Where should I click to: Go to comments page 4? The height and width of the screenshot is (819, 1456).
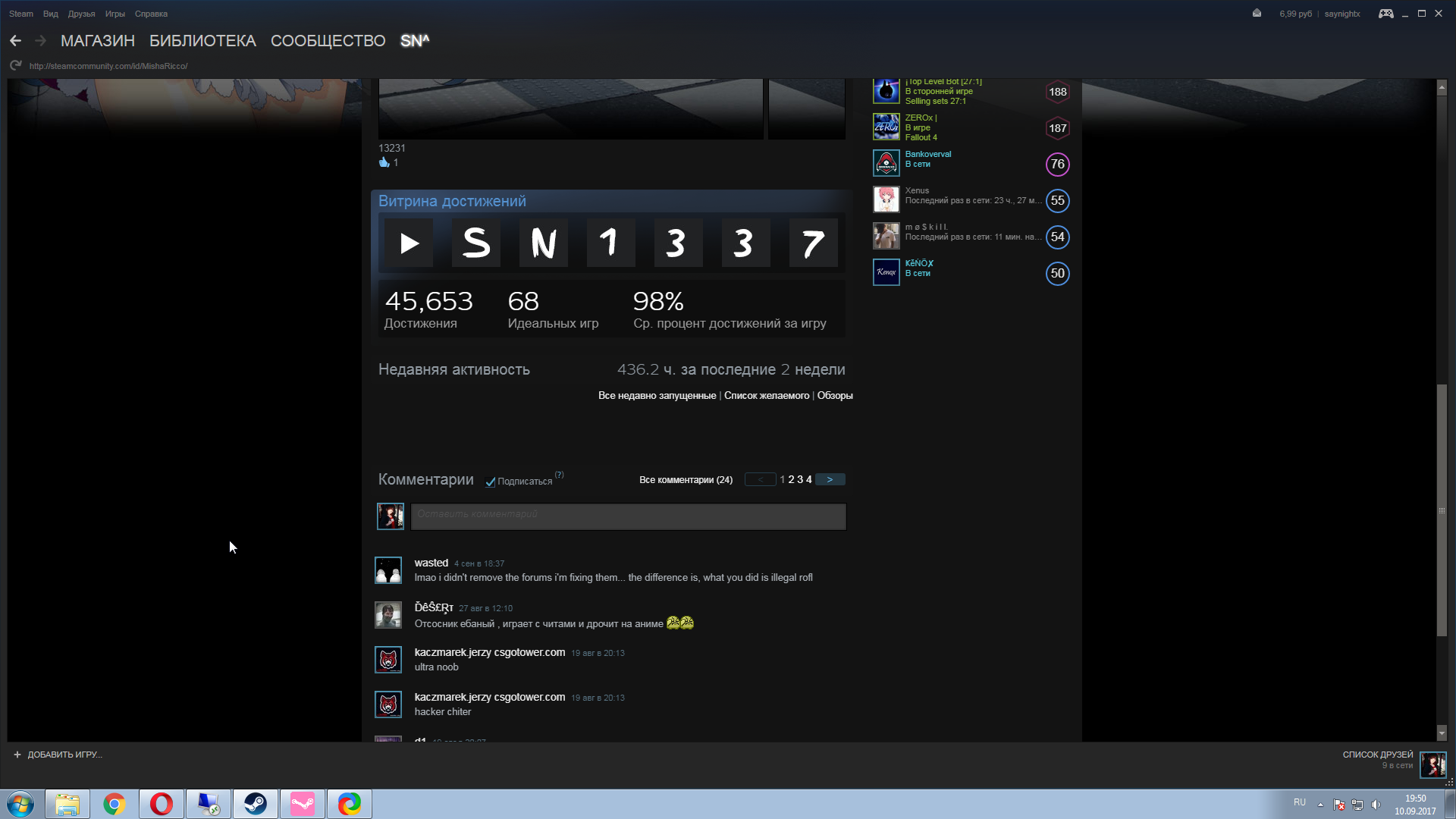pos(808,480)
